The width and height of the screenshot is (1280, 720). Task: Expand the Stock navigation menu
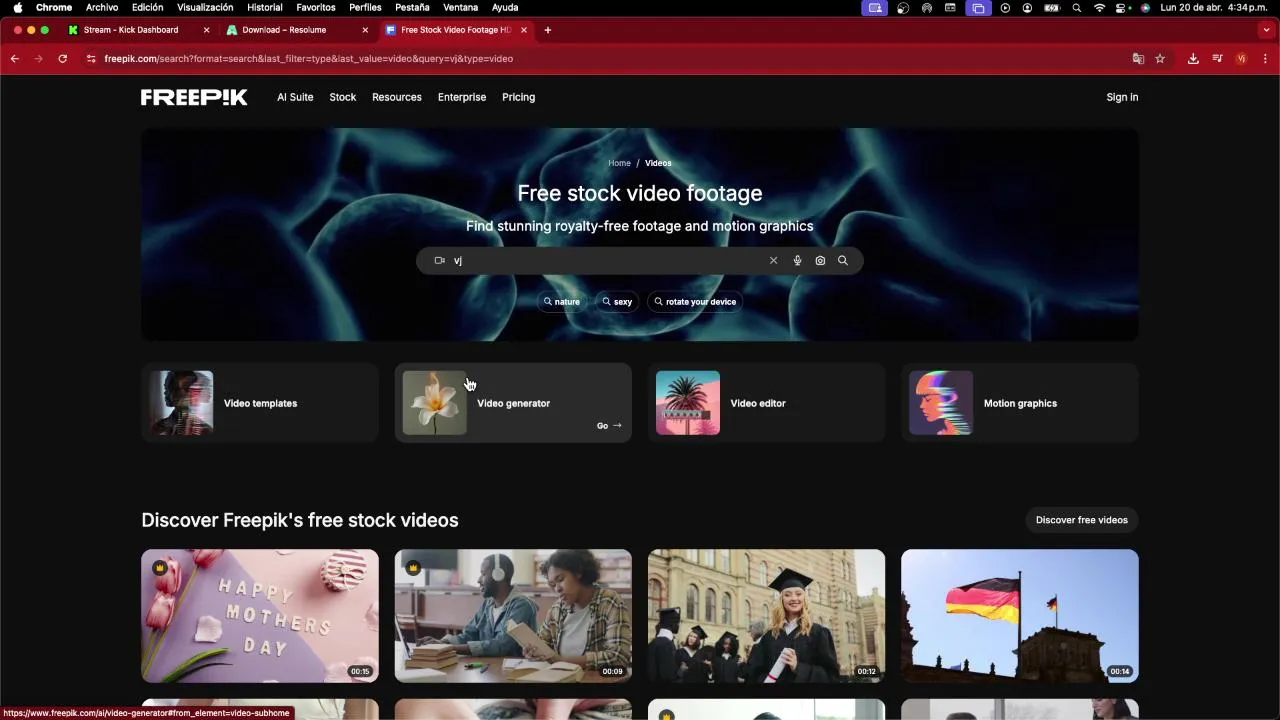pyautogui.click(x=343, y=97)
